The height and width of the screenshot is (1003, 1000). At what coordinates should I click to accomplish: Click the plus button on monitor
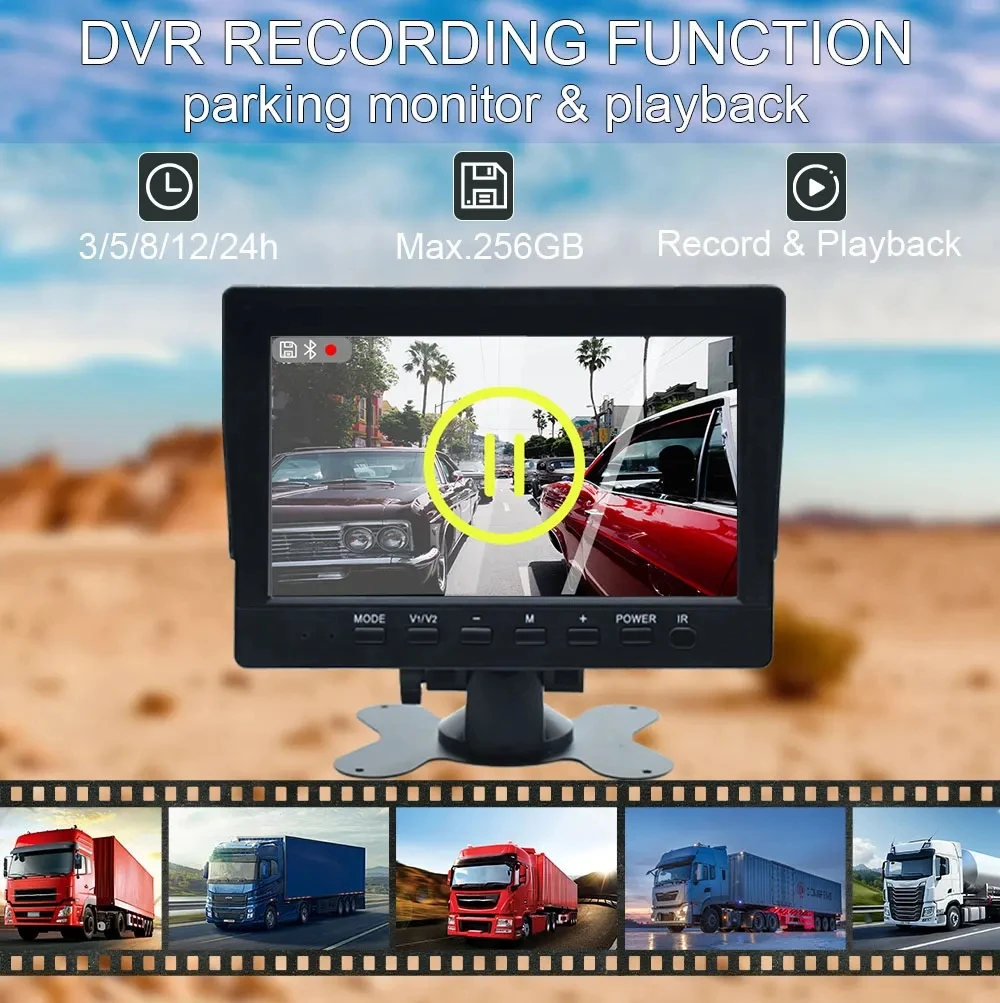(x=583, y=636)
